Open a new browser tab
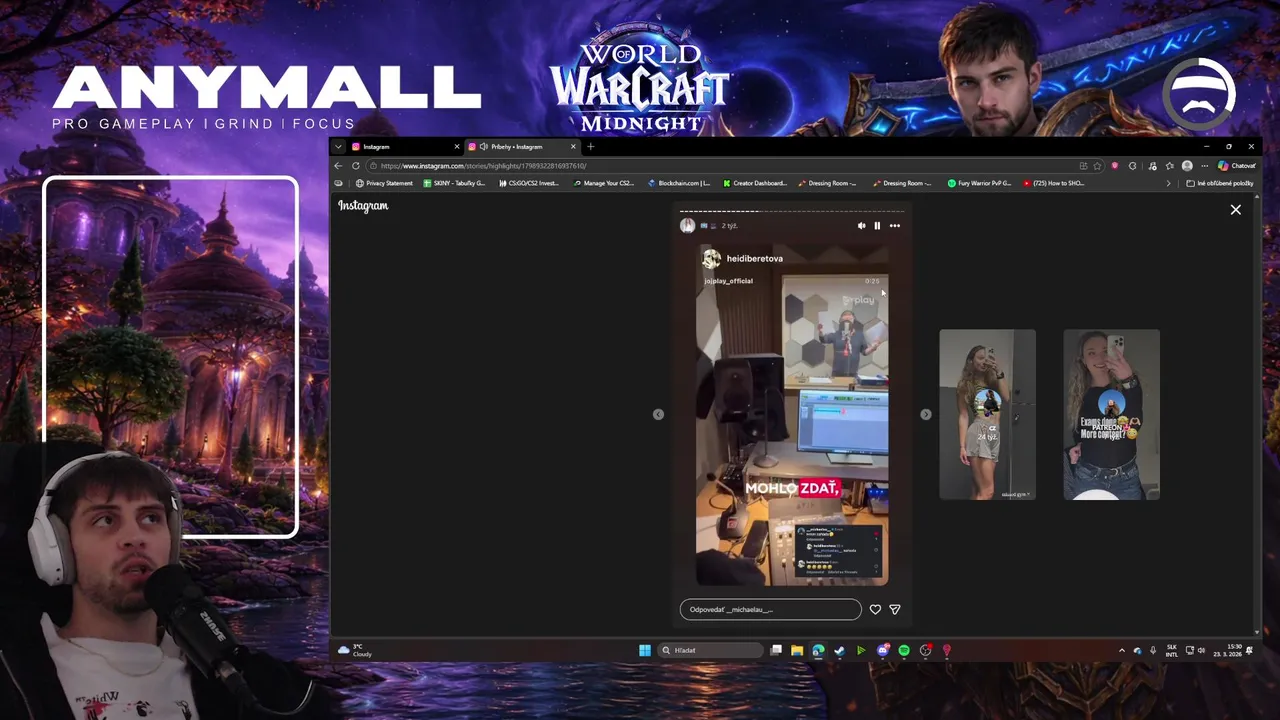1280x720 pixels. (x=590, y=147)
